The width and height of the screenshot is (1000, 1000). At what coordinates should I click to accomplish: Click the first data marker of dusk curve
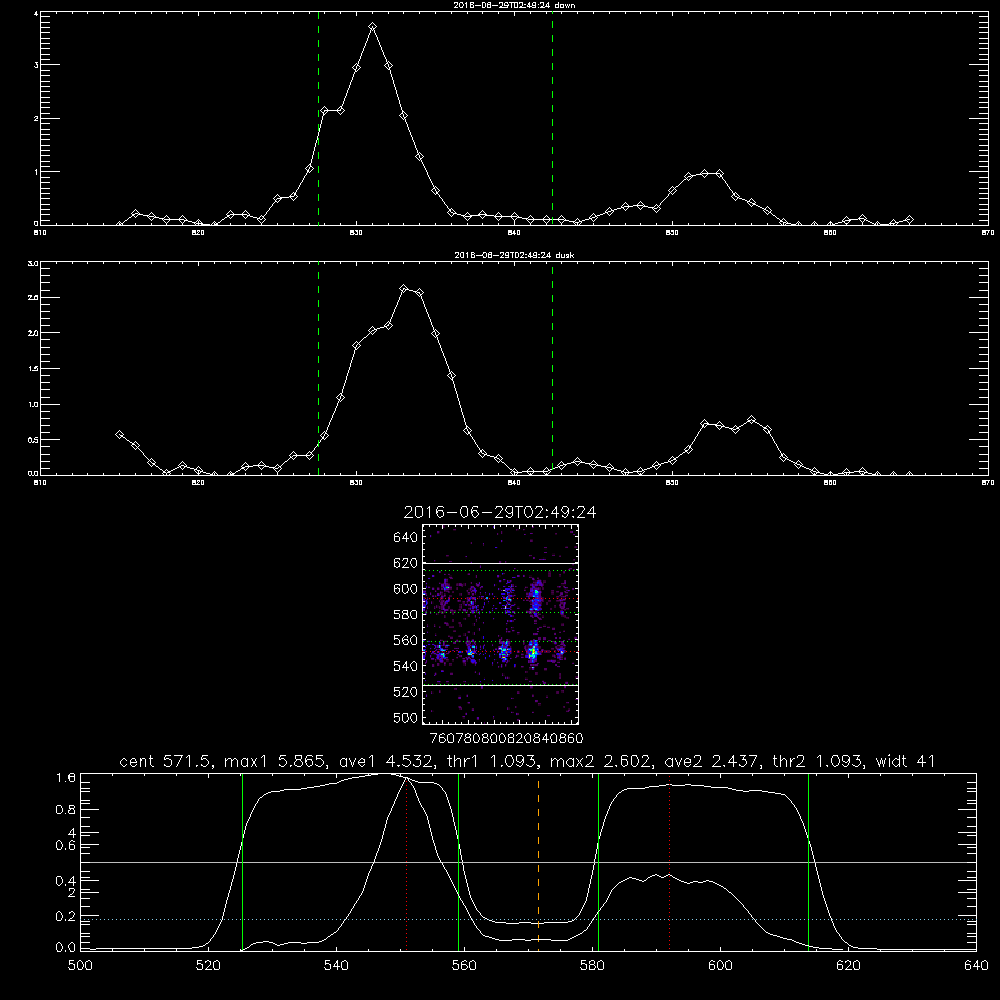[119, 434]
